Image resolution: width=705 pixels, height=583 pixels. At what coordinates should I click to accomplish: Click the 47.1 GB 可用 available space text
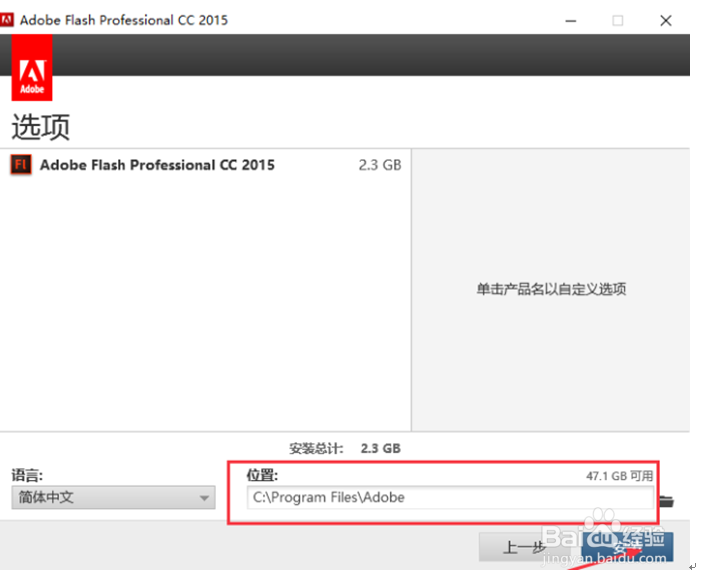(619, 476)
